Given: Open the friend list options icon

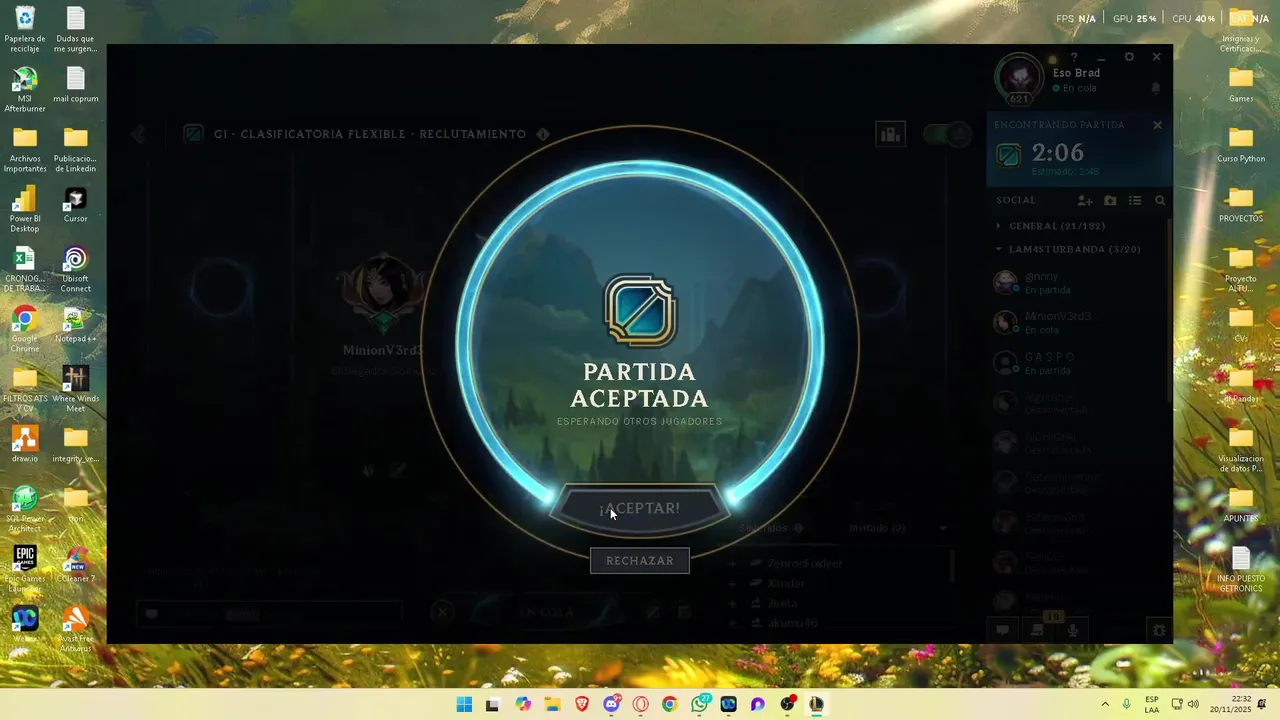Looking at the screenshot, I should (x=1135, y=201).
